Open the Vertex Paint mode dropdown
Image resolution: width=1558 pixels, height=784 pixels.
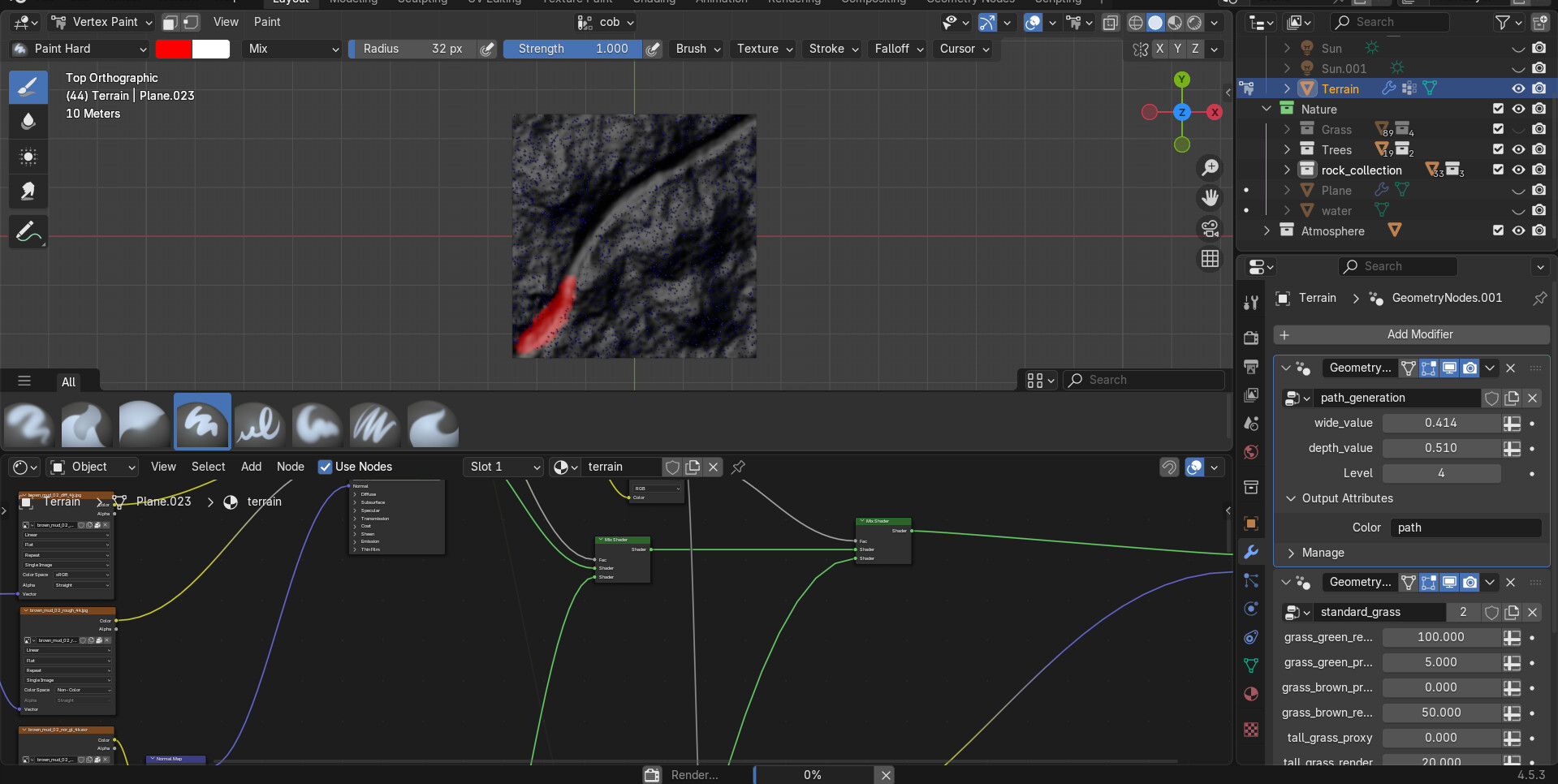(x=101, y=22)
